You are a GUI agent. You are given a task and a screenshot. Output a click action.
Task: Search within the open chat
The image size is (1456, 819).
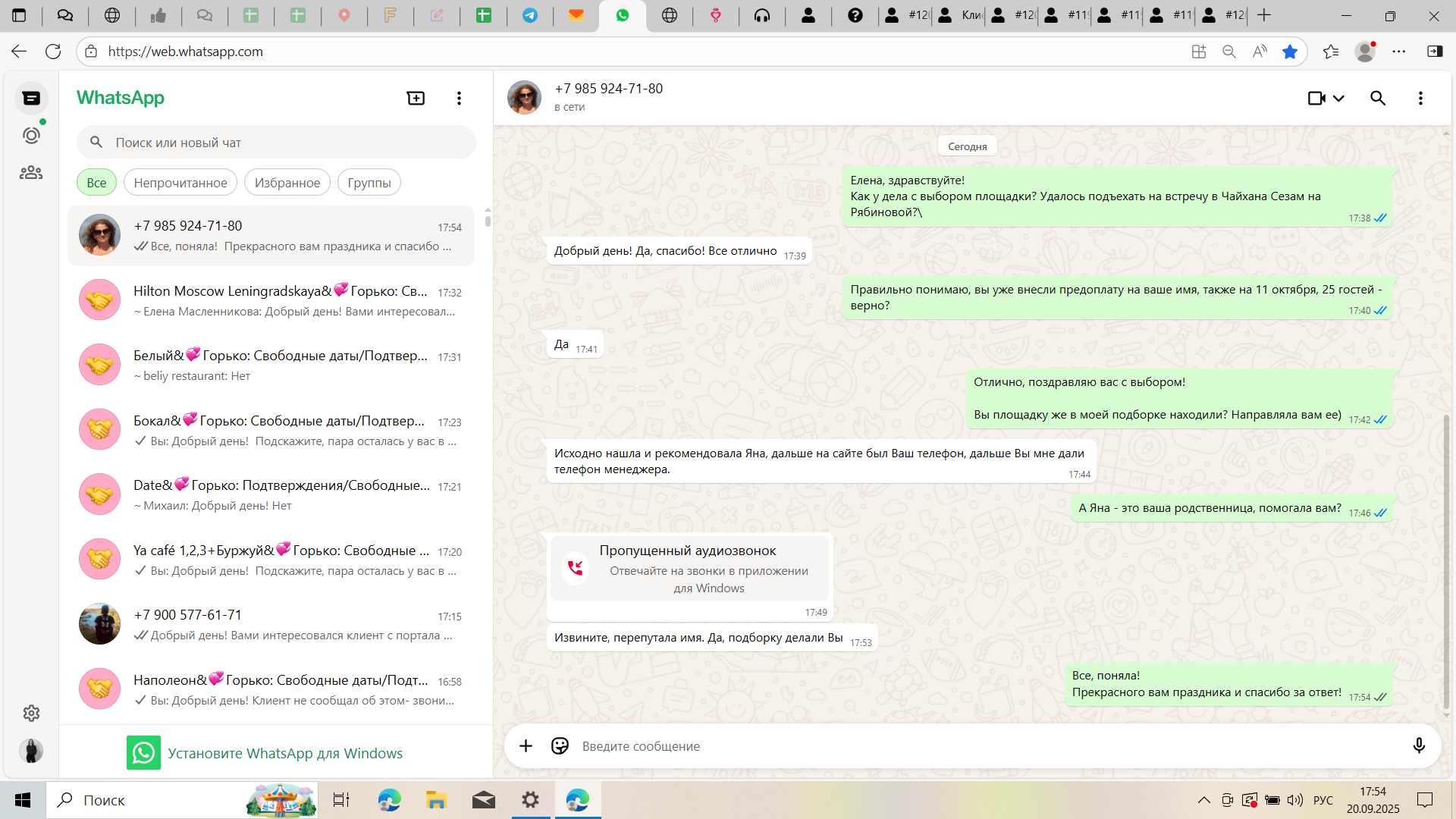[1378, 98]
